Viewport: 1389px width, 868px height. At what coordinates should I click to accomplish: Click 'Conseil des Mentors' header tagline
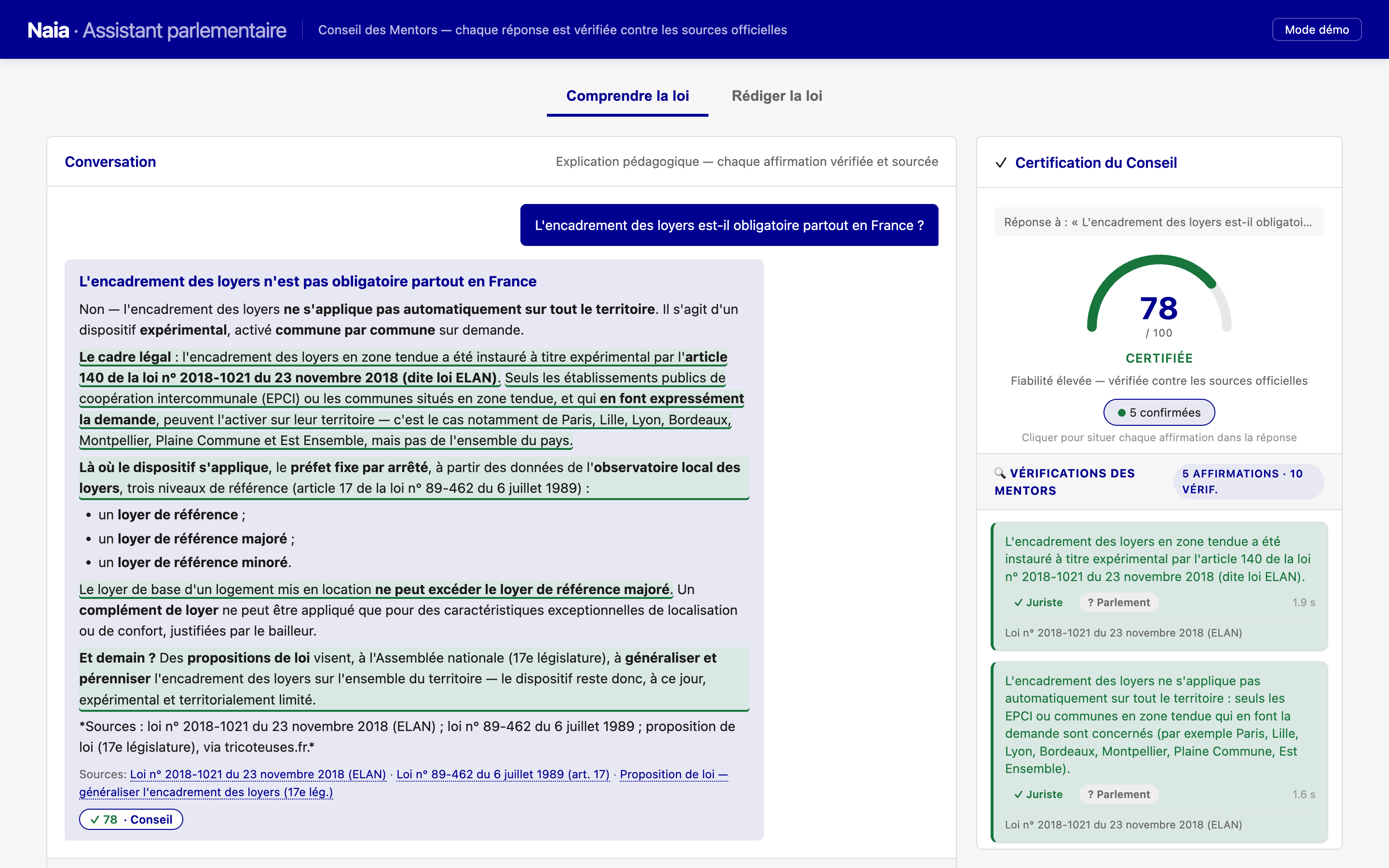click(552, 30)
